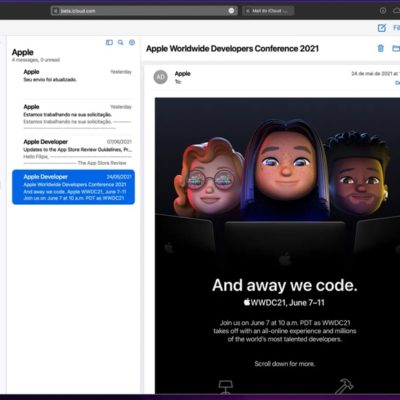The width and height of the screenshot is (400, 400).
Task: Delete the open message with trash icon
Action: 381,48
